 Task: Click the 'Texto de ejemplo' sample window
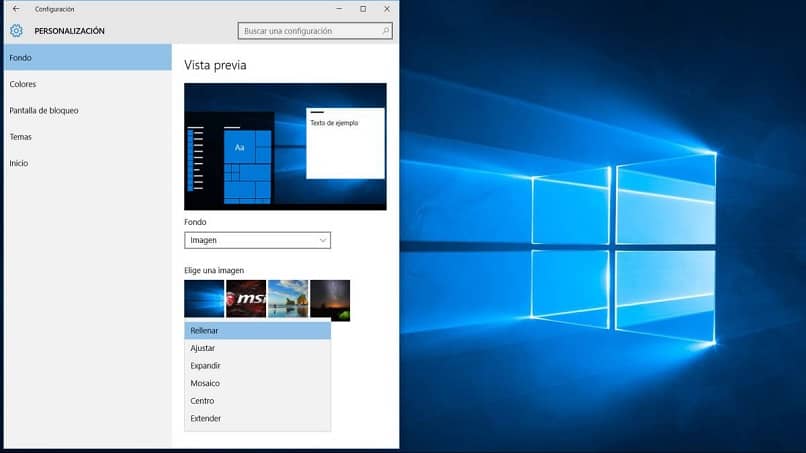coord(345,143)
